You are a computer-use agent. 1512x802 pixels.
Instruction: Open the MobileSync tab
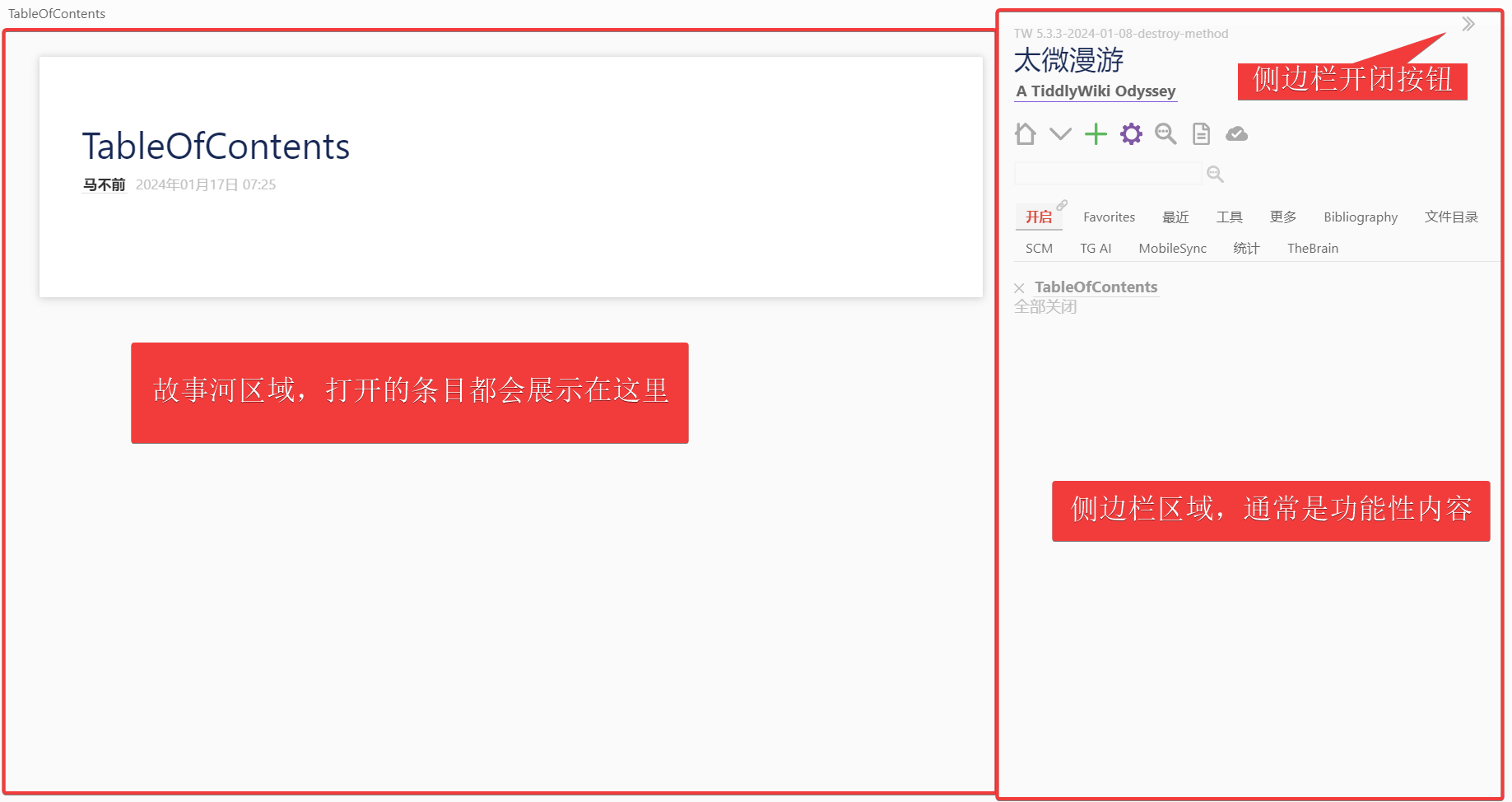pyautogui.click(x=1172, y=248)
